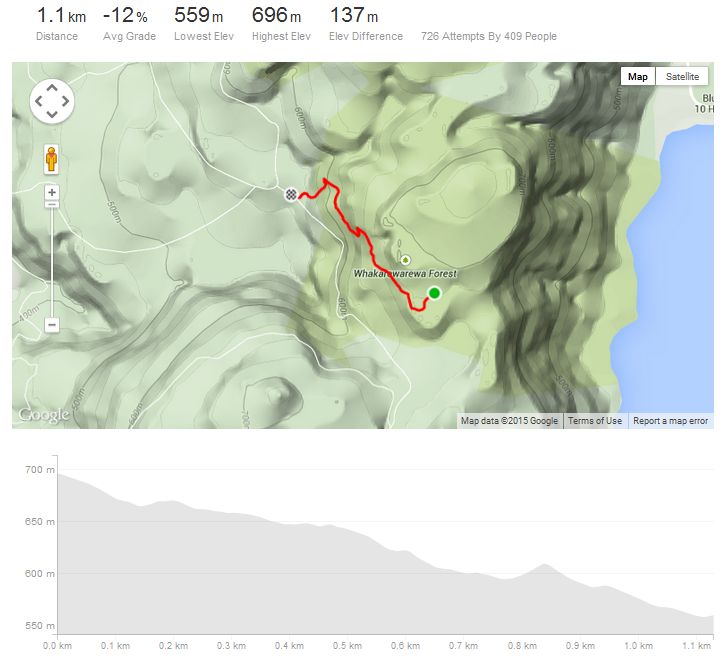Click the zoom slider track
The width and height of the screenshot is (725, 661).
tap(52, 261)
